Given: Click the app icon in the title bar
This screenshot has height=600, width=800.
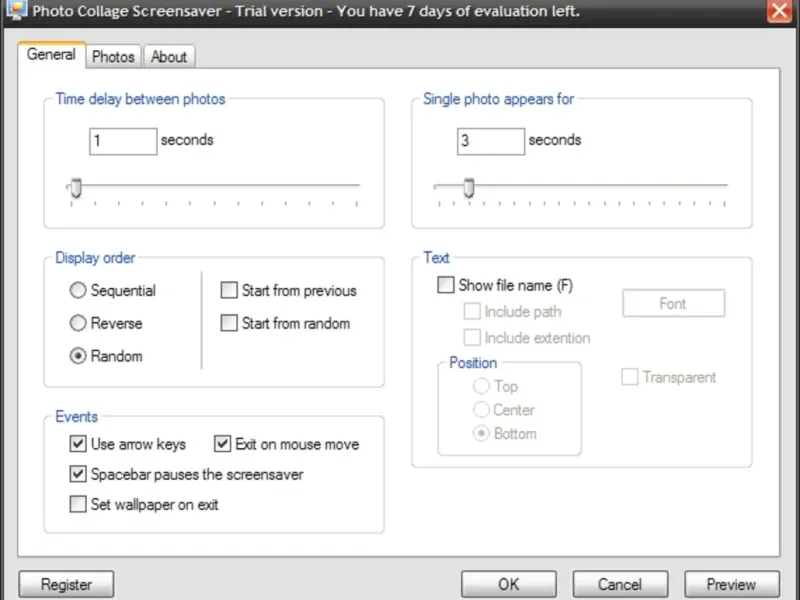Looking at the screenshot, I should click(x=15, y=10).
